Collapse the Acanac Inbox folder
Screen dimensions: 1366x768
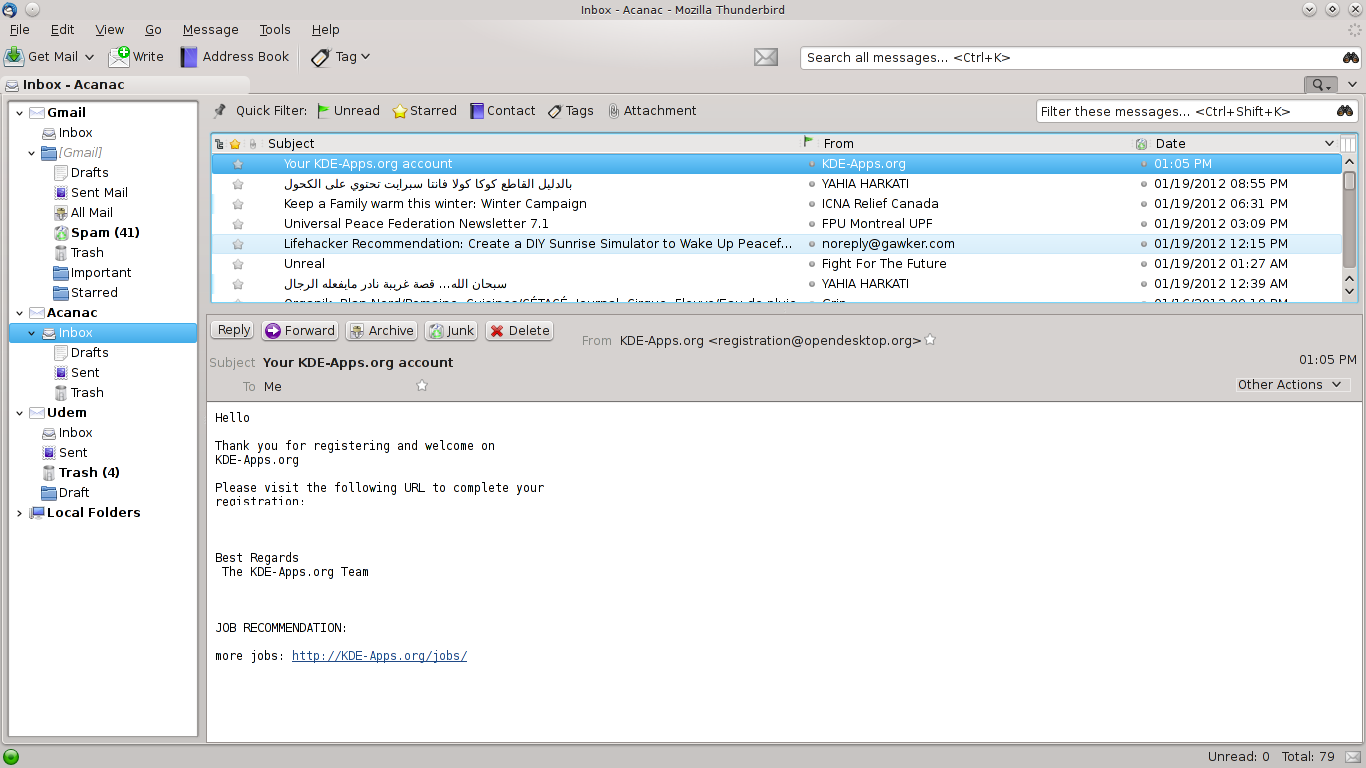(x=32, y=333)
